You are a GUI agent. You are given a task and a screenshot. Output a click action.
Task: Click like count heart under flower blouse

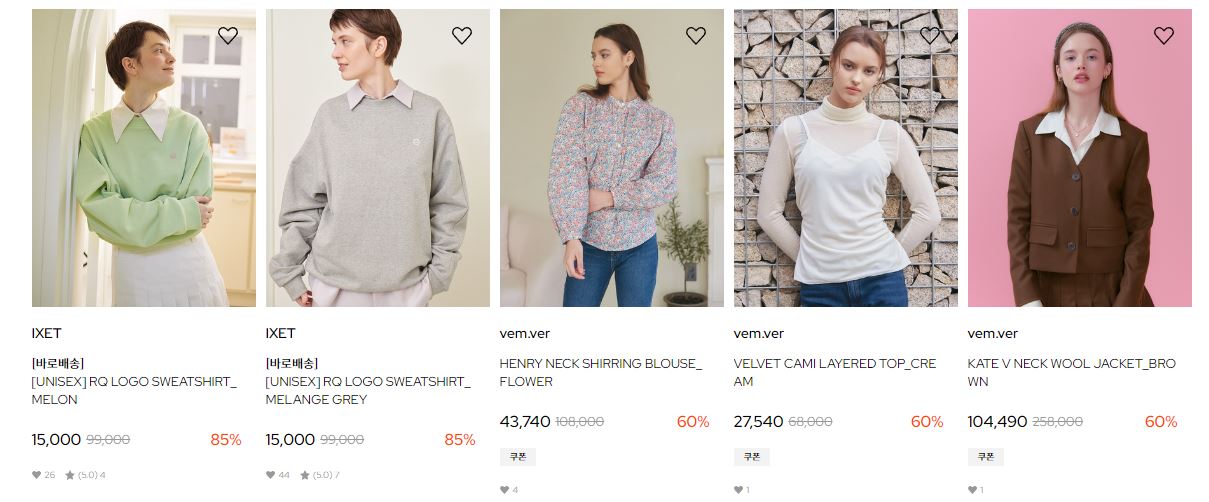509,490
